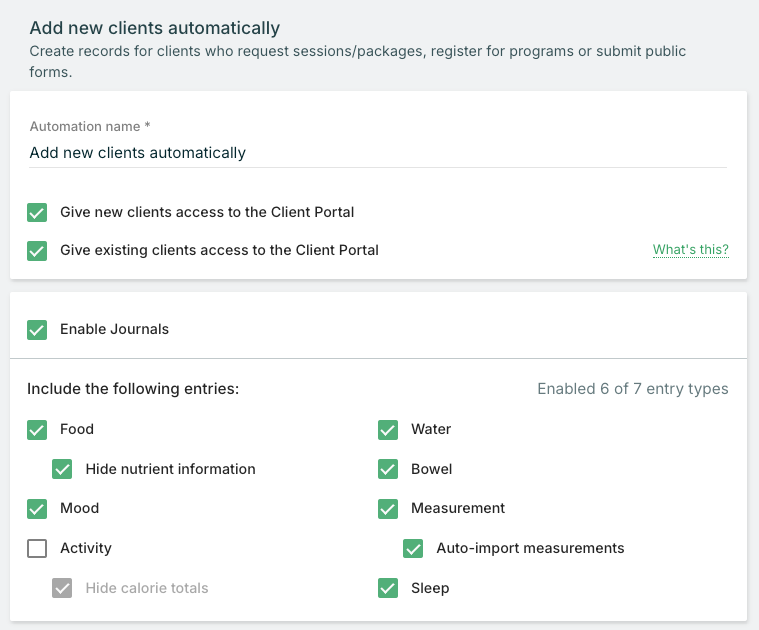The height and width of the screenshot is (630, 759).
Task: Uncheck the Mood entry checkbox
Action: 37,509
